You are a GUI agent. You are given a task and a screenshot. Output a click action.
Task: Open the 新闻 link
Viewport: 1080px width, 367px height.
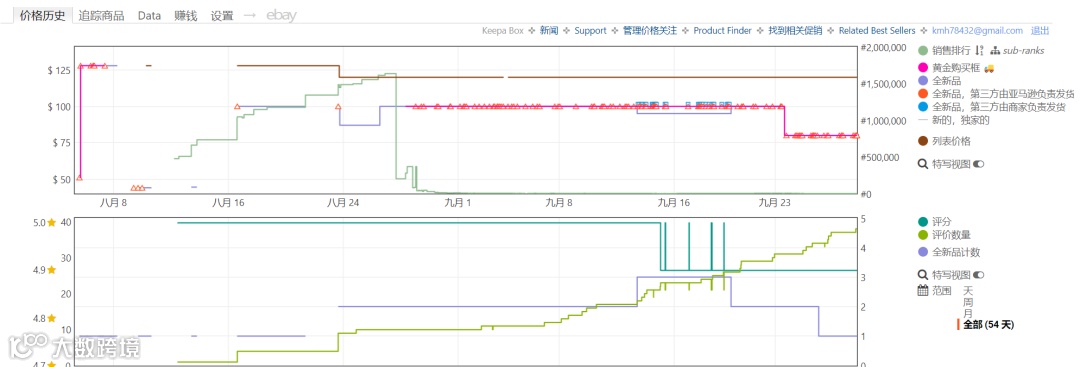[x=549, y=30]
